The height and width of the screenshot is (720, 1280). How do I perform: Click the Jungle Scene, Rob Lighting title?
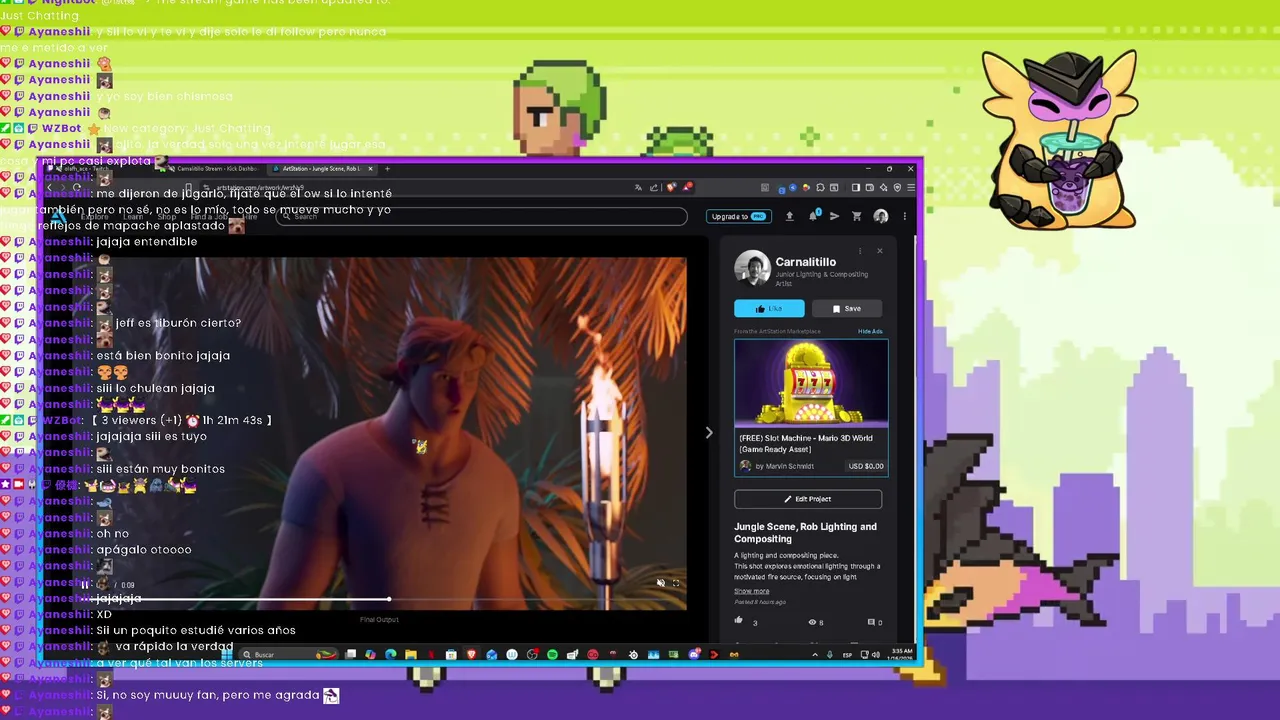point(805,532)
